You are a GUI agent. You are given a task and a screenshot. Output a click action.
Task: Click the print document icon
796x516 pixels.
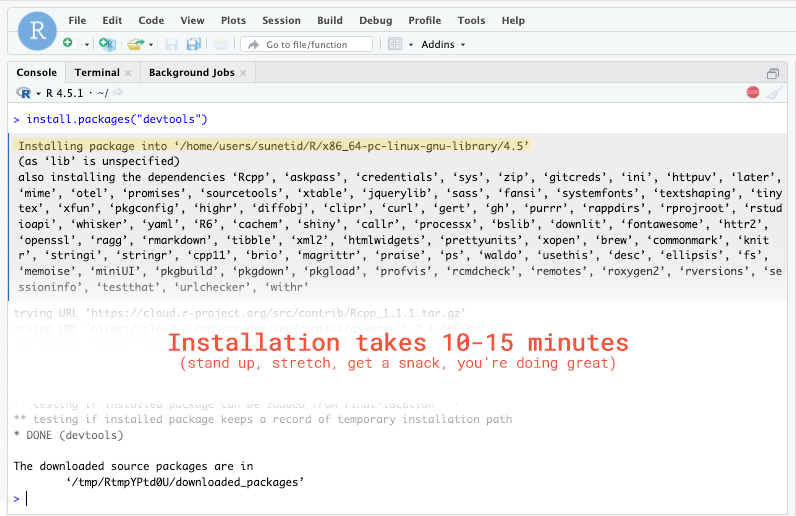(220, 44)
